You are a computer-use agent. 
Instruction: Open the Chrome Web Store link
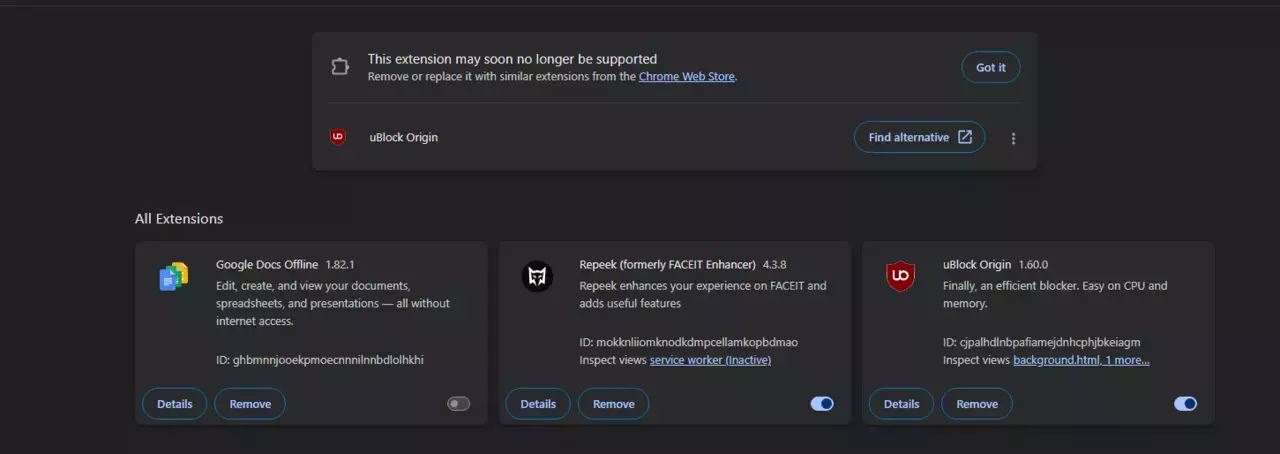pos(687,76)
